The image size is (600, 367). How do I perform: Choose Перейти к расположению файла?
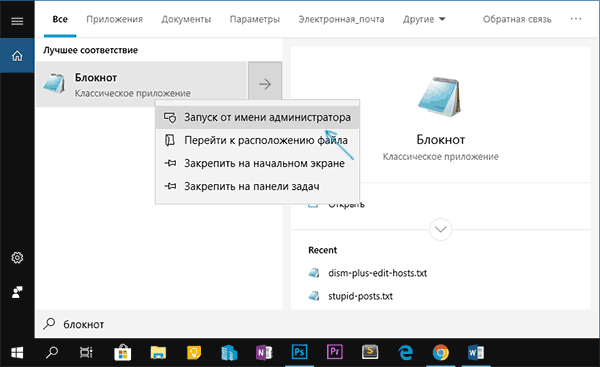coord(258,140)
